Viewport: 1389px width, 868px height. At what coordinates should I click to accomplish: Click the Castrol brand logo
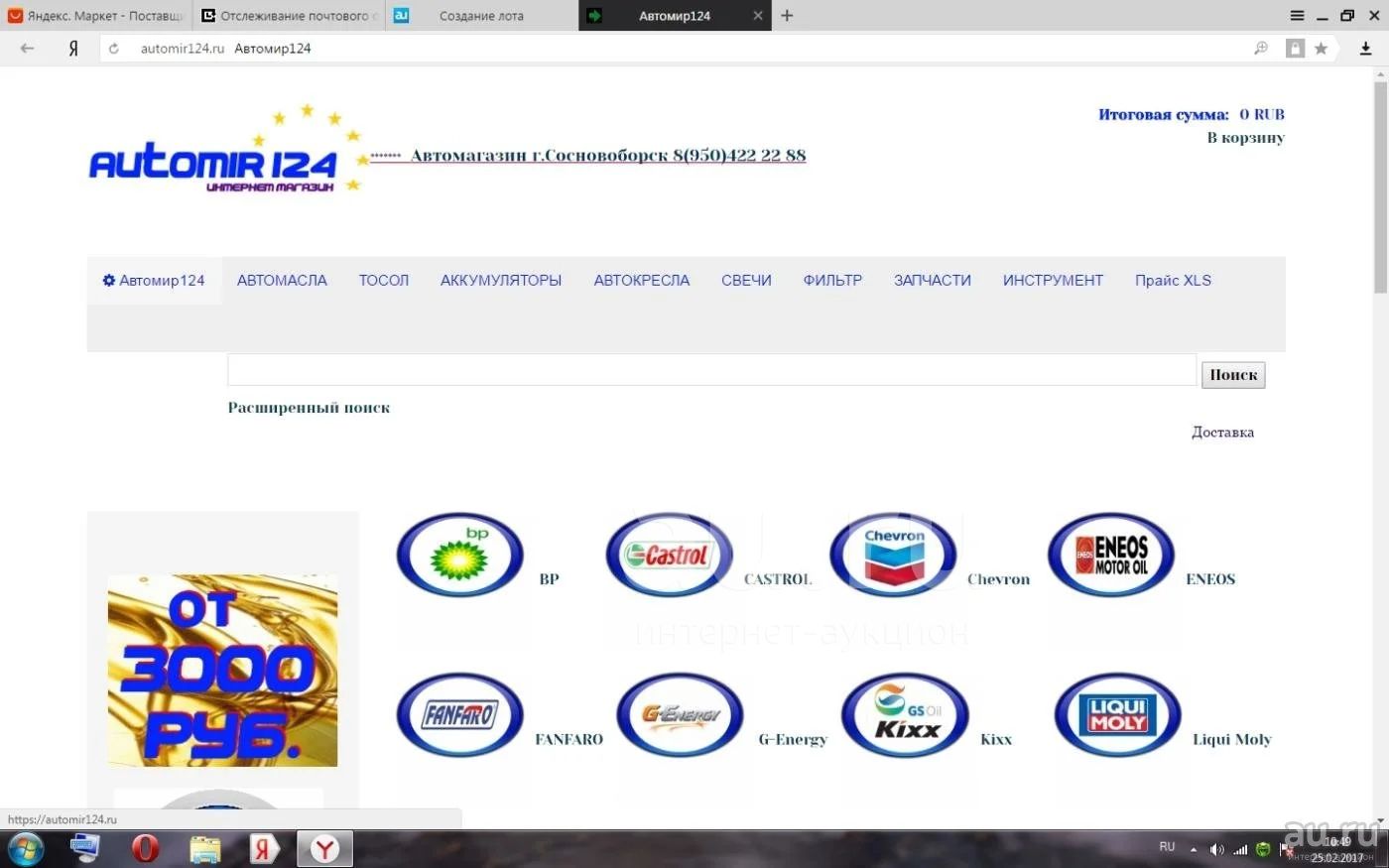pos(670,556)
